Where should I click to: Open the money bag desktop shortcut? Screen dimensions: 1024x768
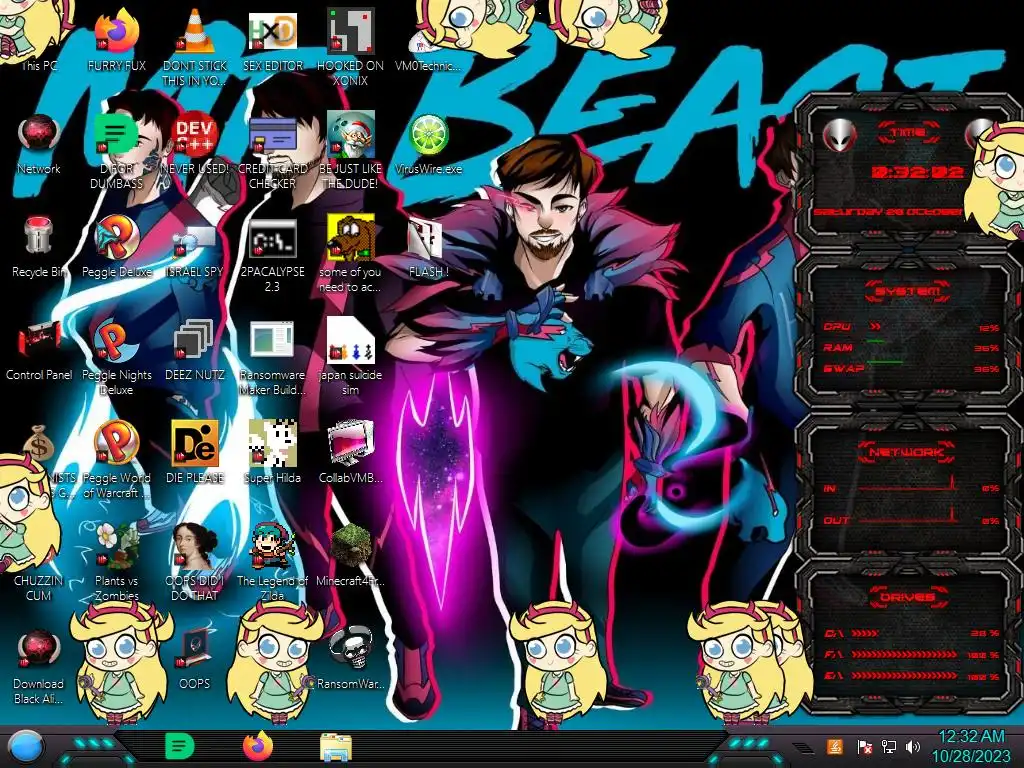[39, 443]
